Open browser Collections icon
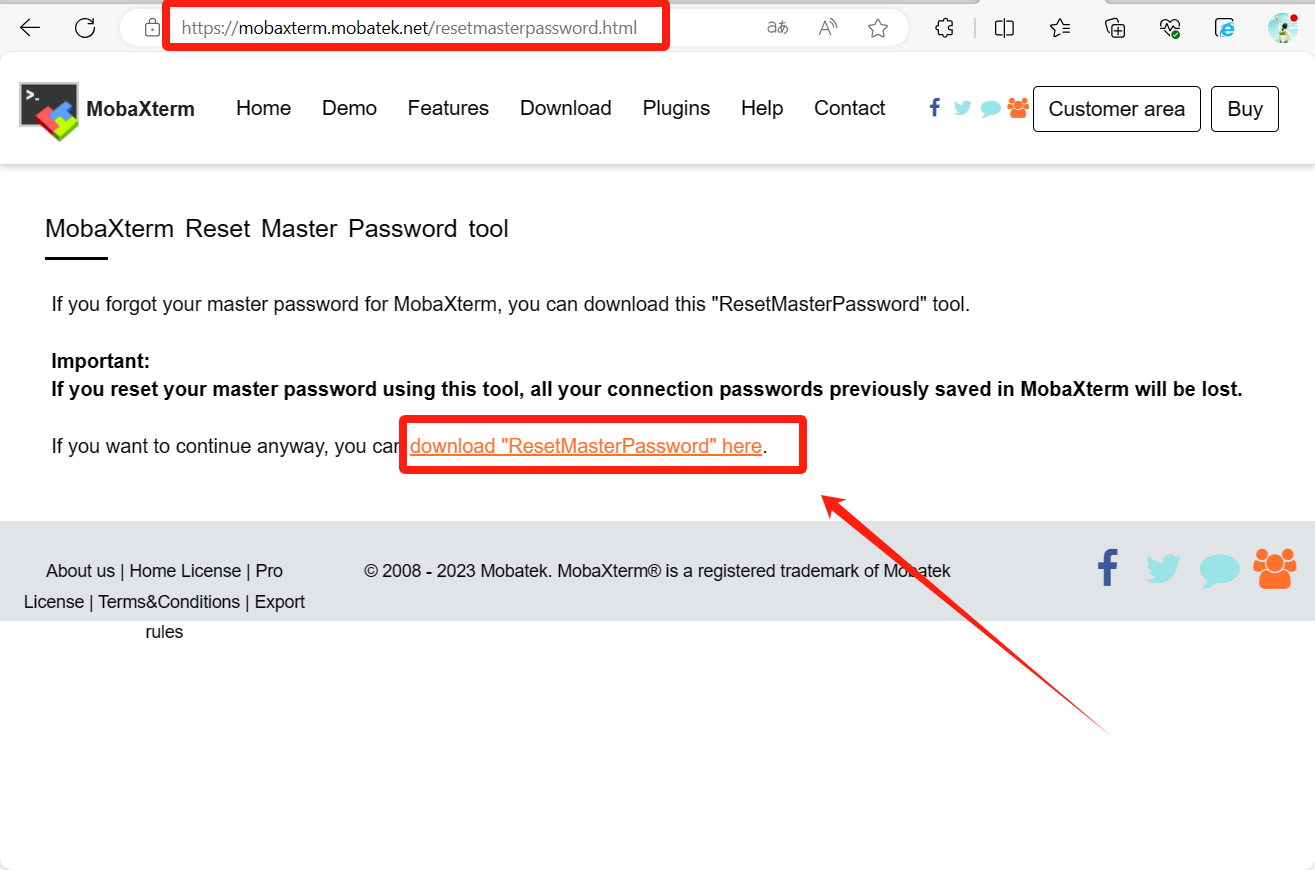1315x870 pixels. pyautogui.click(x=1116, y=28)
